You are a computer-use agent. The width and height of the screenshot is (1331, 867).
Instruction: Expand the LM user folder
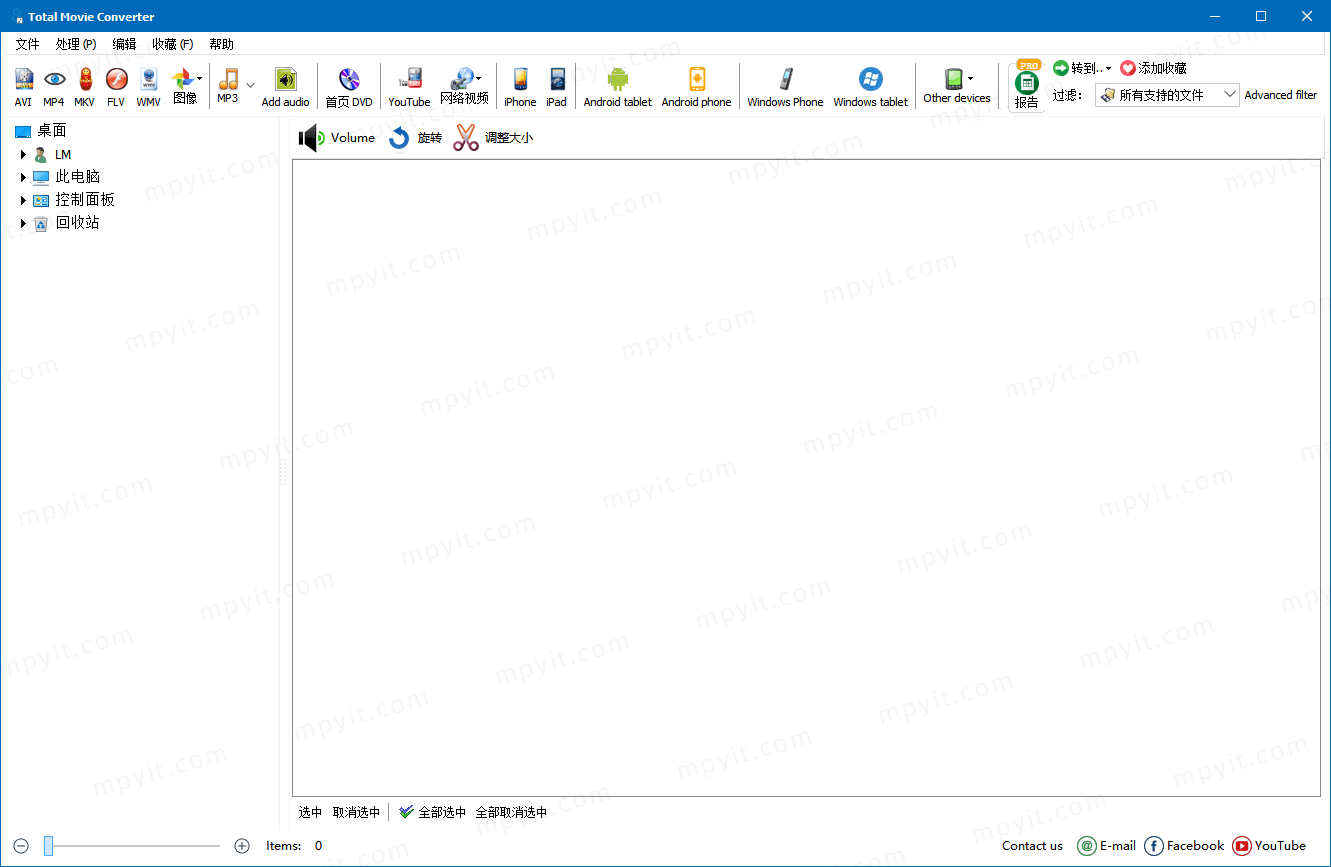24,155
